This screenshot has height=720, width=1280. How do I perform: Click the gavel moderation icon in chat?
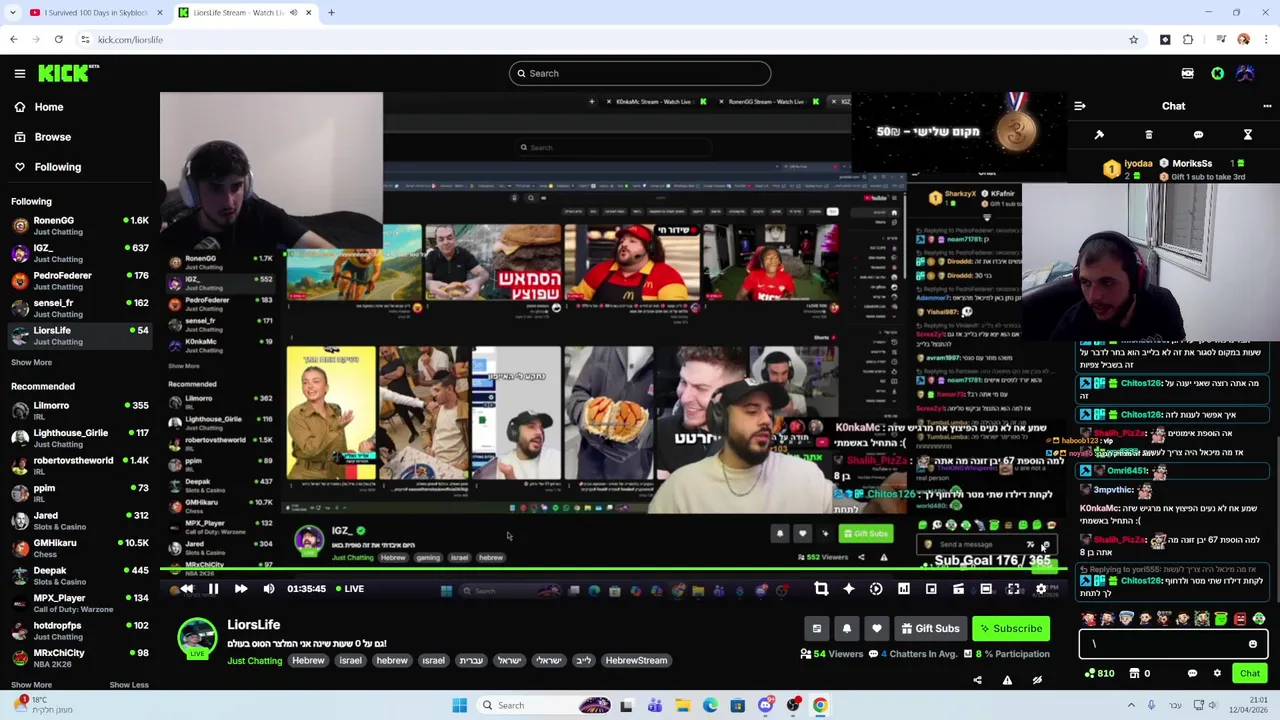click(x=1099, y=135)
